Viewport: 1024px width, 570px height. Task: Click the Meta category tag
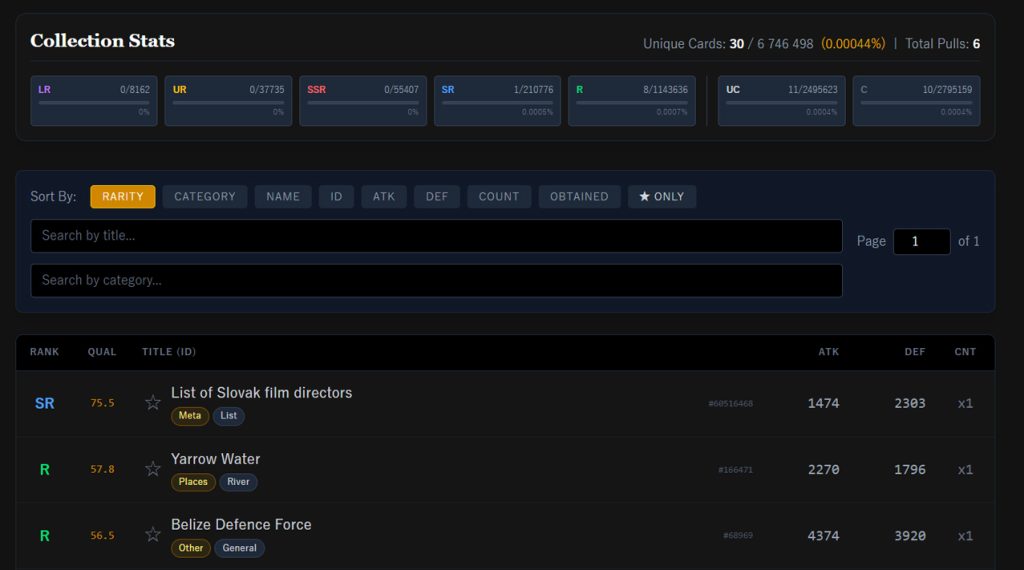click(190, 416)
